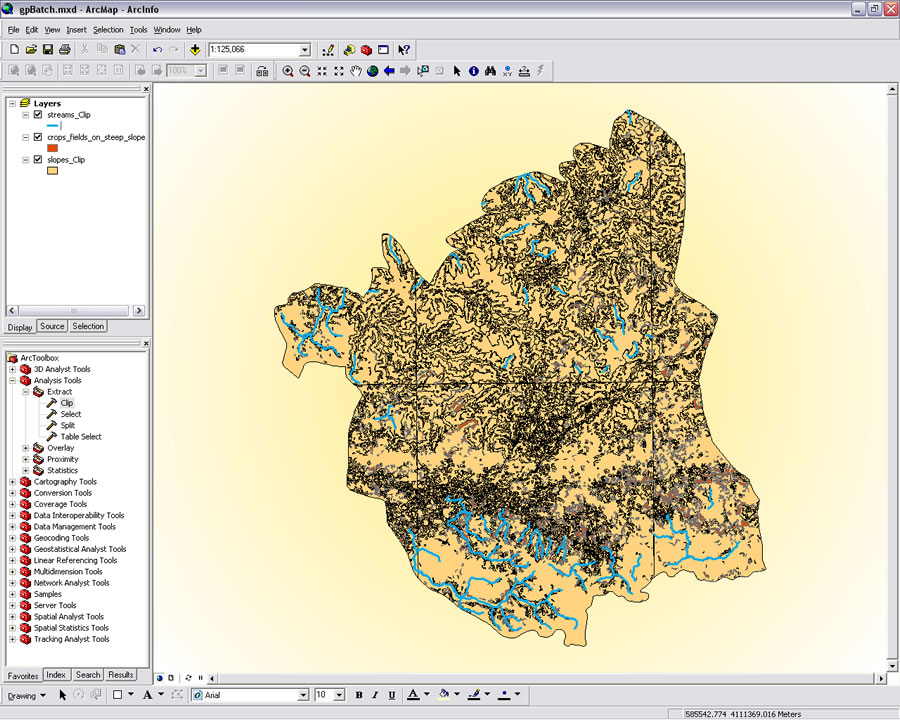Click the Bold text button
Viewport: 900px width, 720px height.
tap(359, 695)
